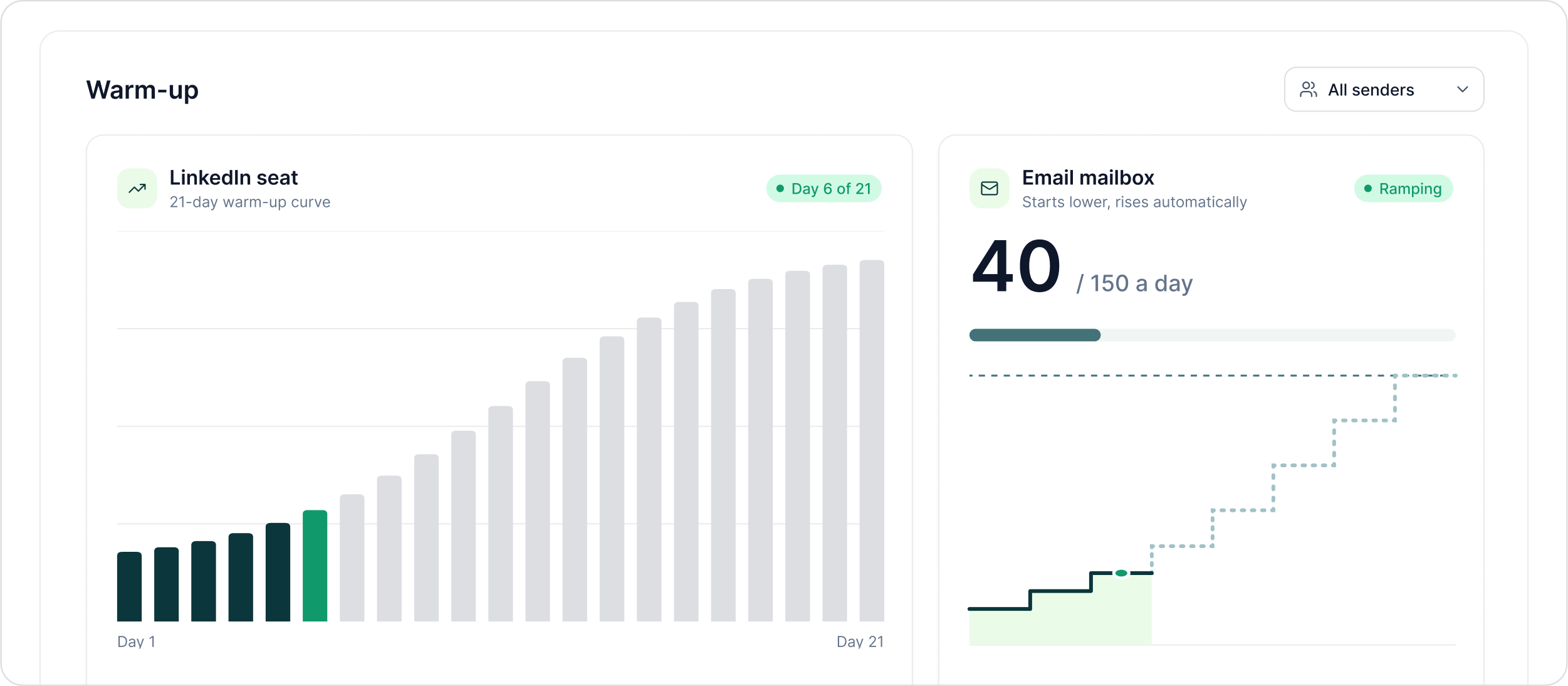Click the email daily limit progress bar

[1212, 335]
